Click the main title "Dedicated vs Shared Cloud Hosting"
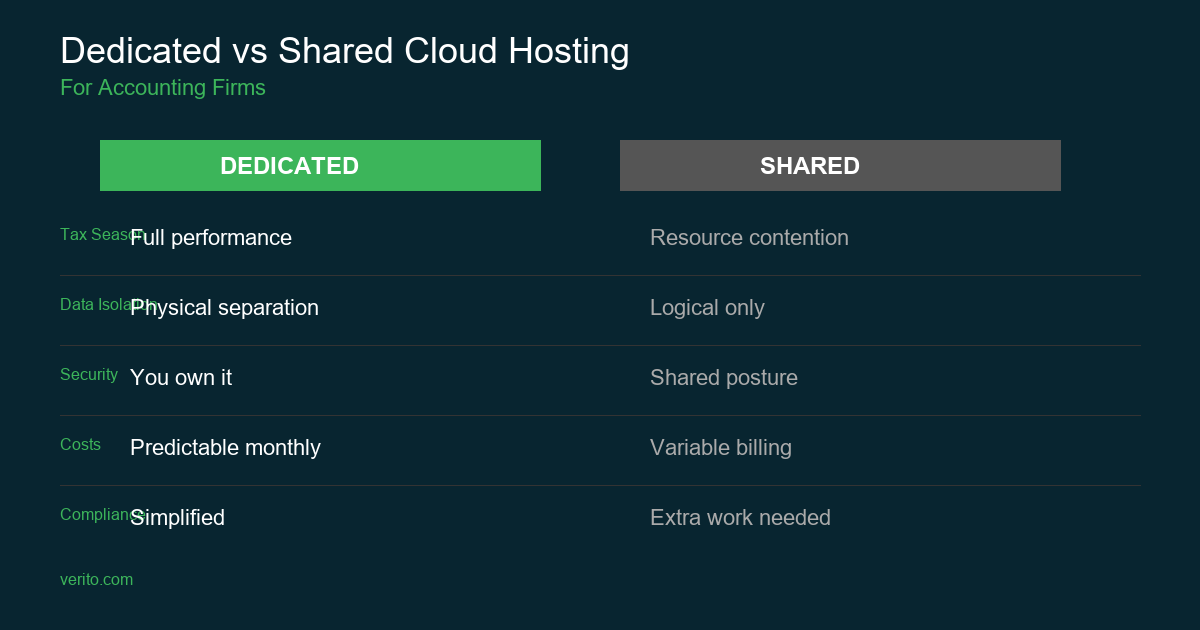This screenshot has width=1200, height=630. pos(345,51)
